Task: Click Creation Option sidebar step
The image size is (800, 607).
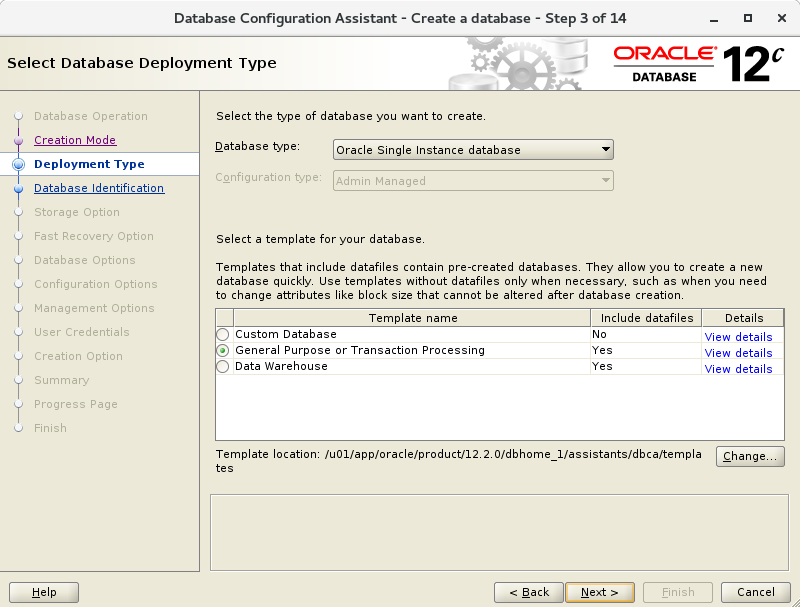Action: point(79,356)
